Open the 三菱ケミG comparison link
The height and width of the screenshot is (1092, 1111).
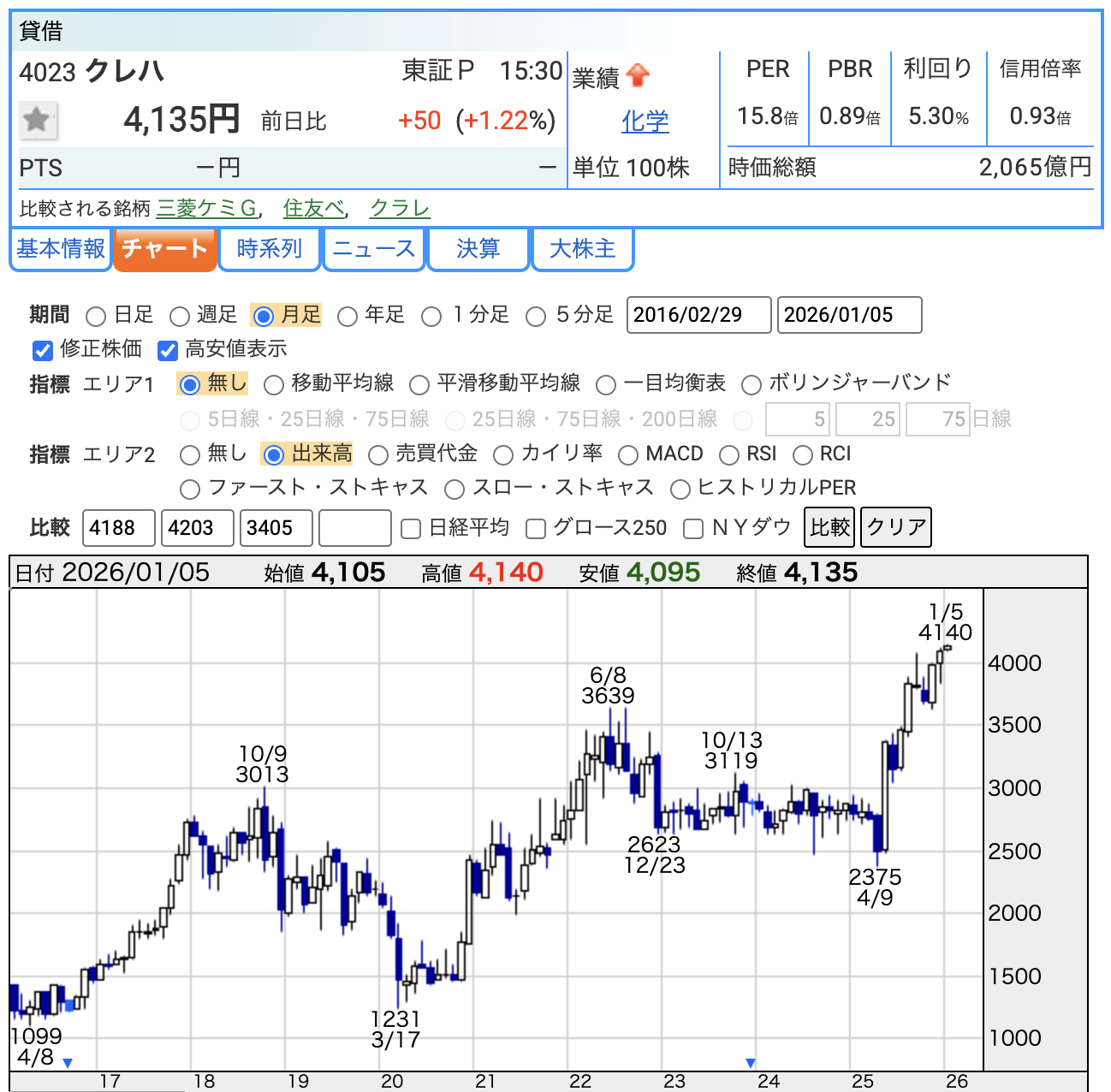(x=206, y=209)
